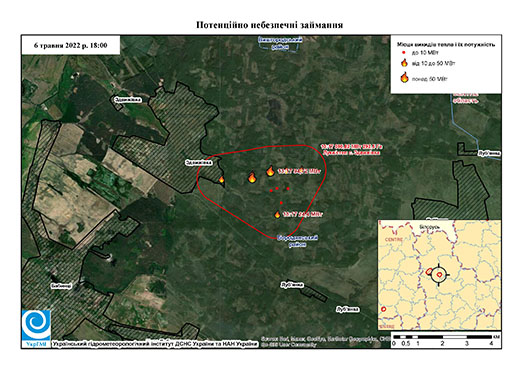Click the 13:17 24,4 МВт fire label
Image resolution: width=520 pixels, height=368 pixels.
click(303, 214)
